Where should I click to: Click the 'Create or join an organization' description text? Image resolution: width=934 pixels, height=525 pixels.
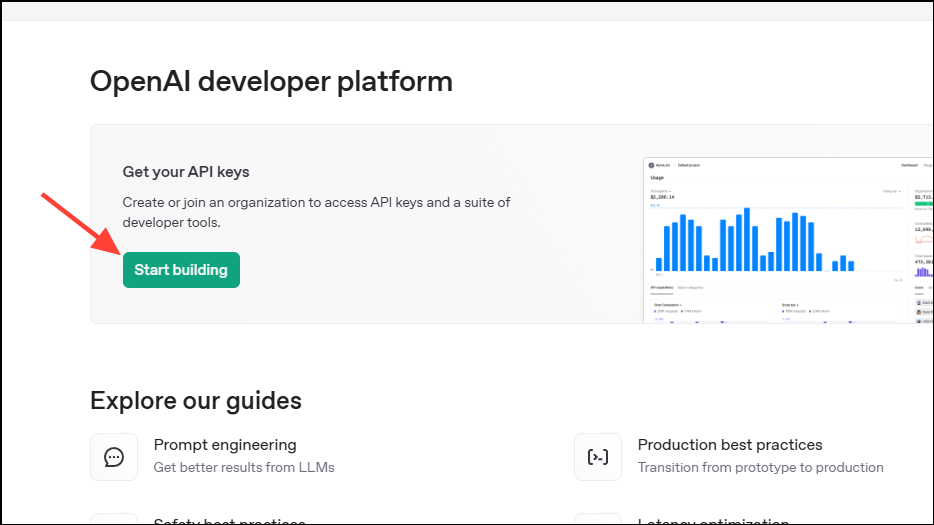(316, 212)
